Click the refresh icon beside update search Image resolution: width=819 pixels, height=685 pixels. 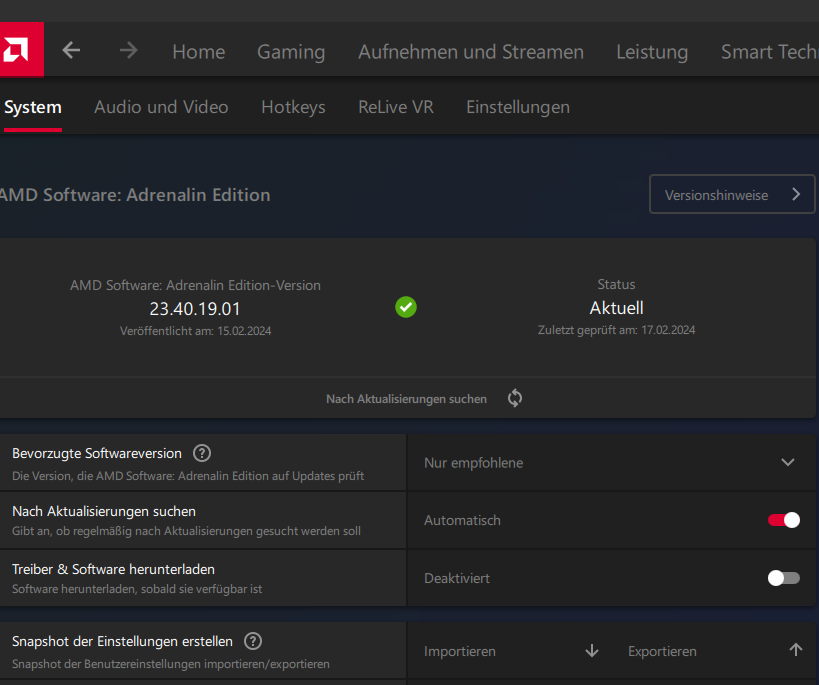[x=515, y=398]
